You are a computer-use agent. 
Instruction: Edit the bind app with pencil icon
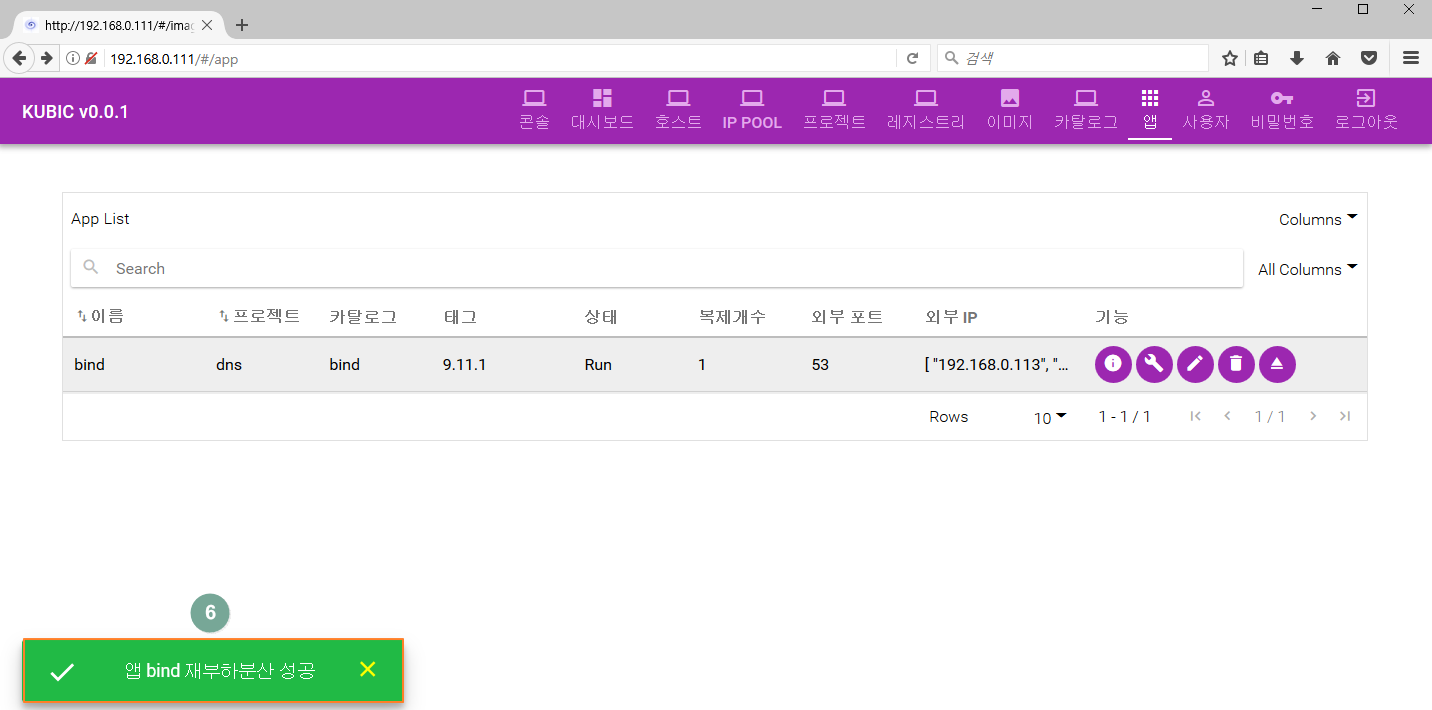point(1195,364)
